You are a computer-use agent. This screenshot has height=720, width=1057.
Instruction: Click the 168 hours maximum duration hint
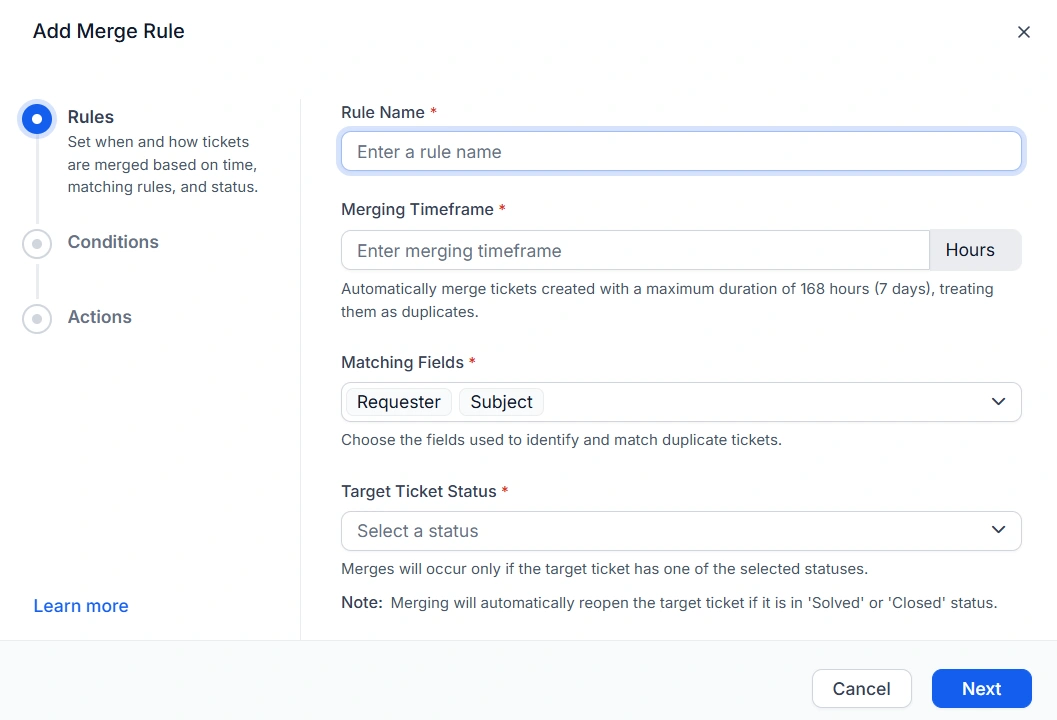coord(667,300)
